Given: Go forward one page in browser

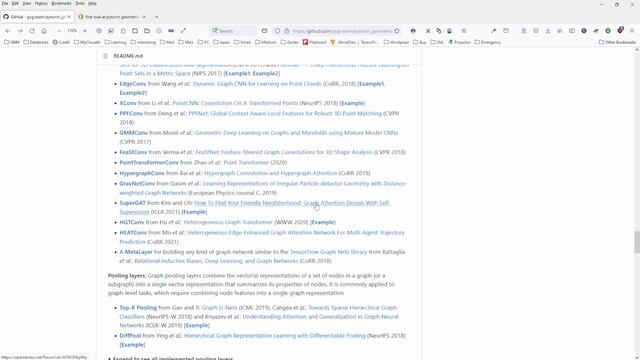Looking at the screenshot, I should [x=20, y=31].
